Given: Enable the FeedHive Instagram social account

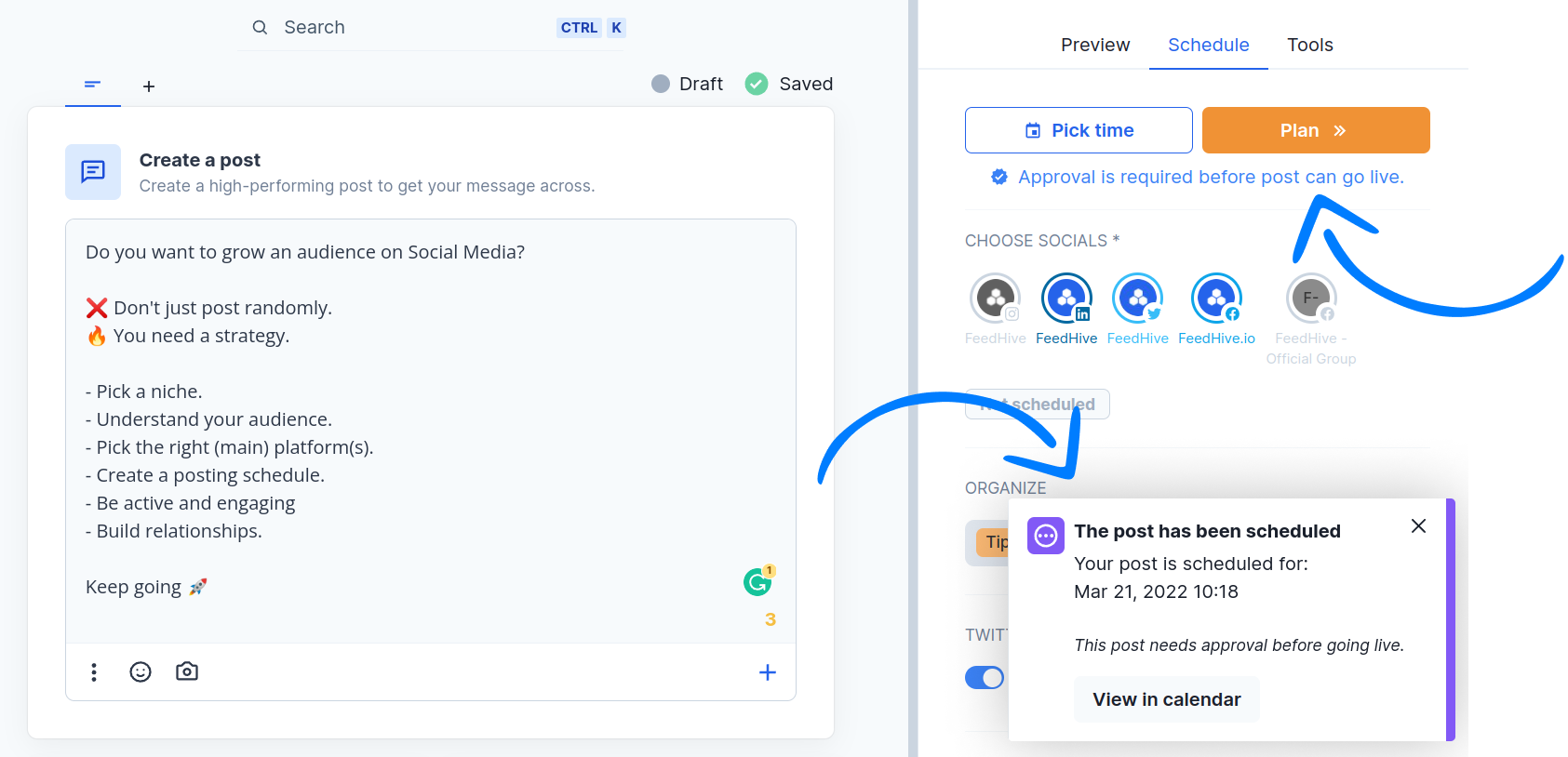Looking at the screenshot, I should [x=995, y=299].
